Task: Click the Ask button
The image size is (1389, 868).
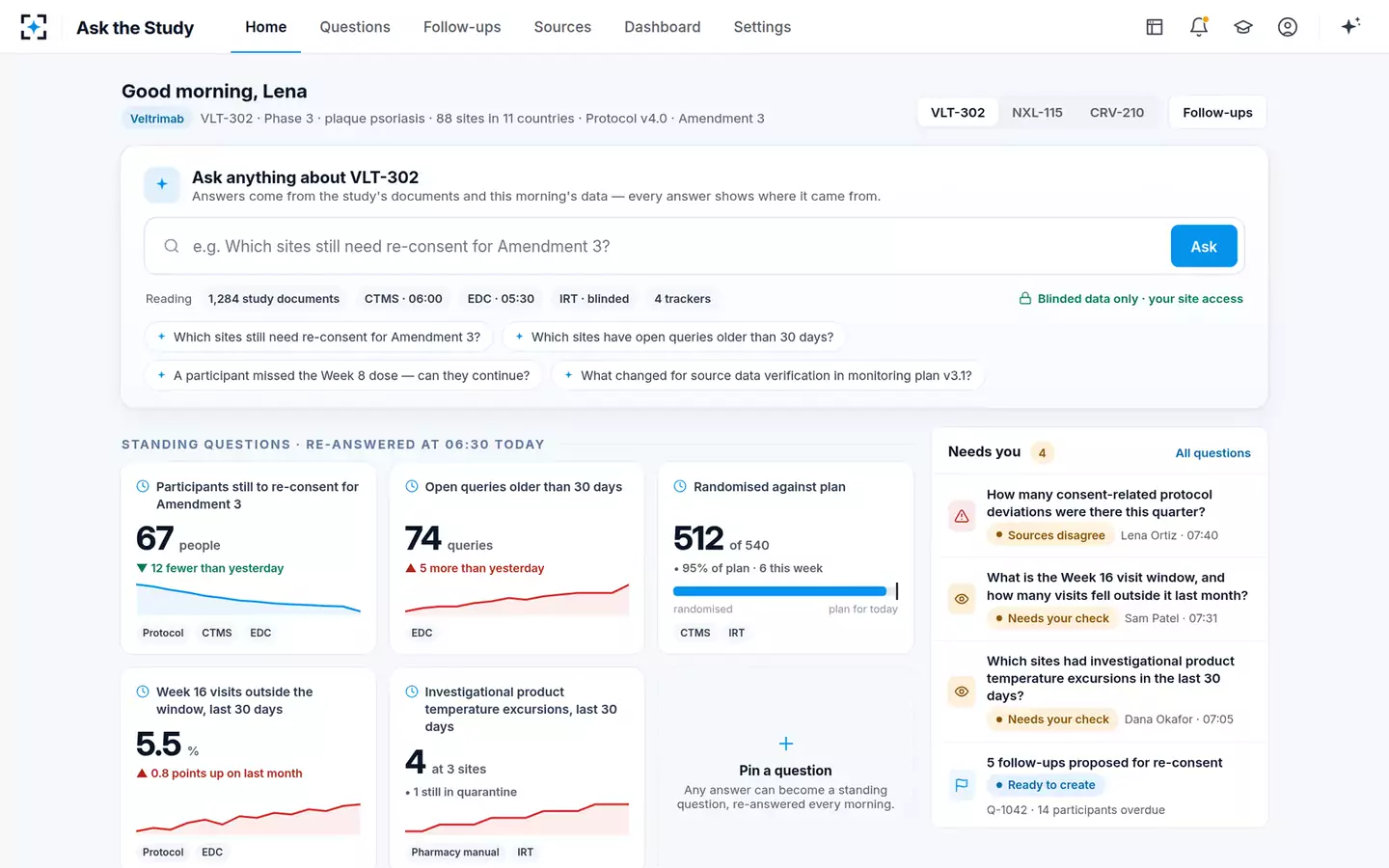Action: point(1204,247)
